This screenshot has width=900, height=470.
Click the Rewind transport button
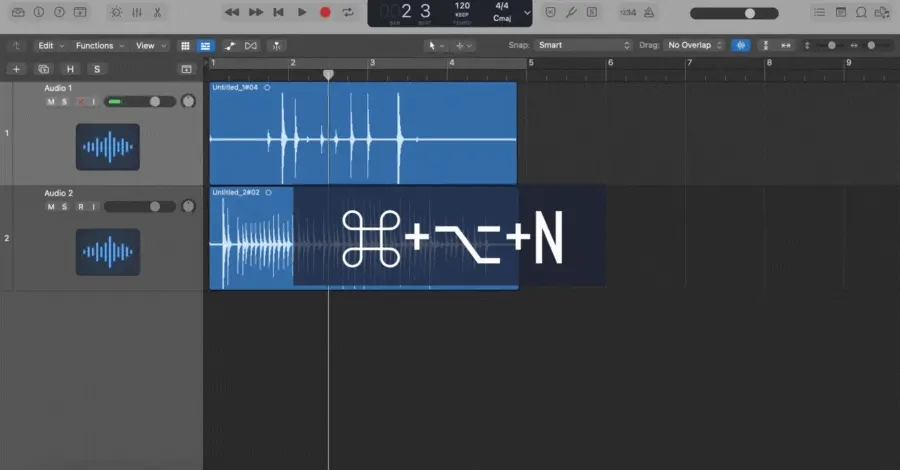point(232,12)
